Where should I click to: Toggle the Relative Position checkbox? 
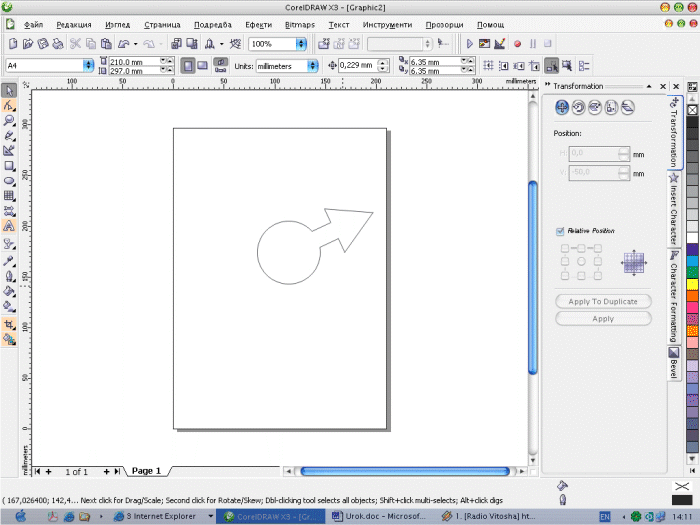[x=560, y=231]
